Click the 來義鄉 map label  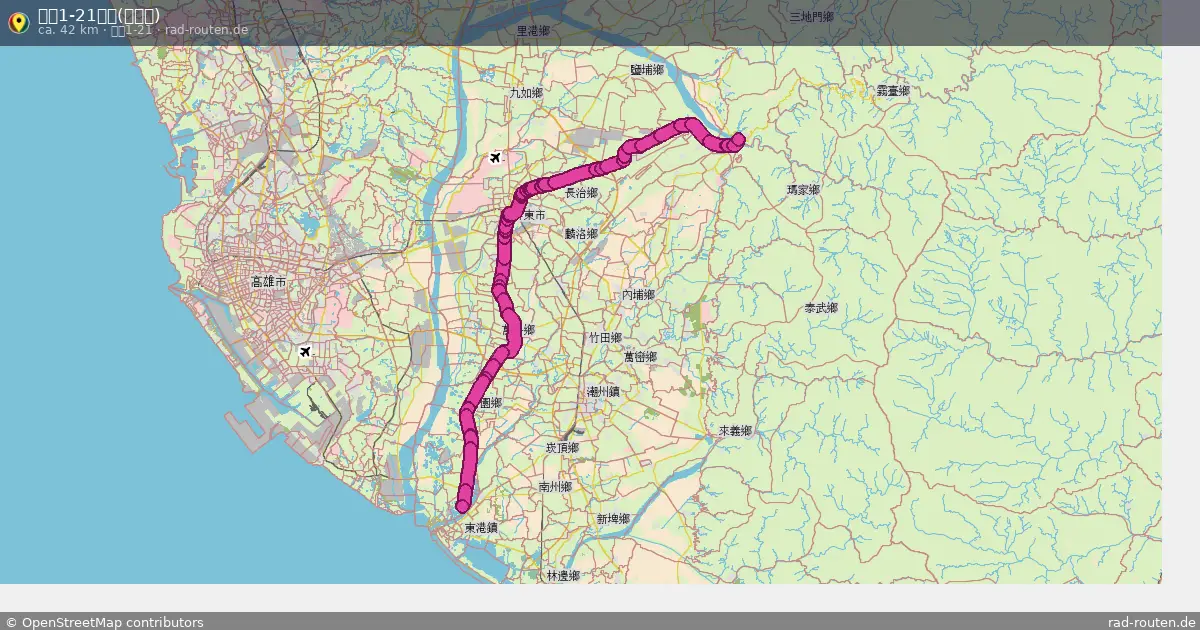tap(735, 431)
